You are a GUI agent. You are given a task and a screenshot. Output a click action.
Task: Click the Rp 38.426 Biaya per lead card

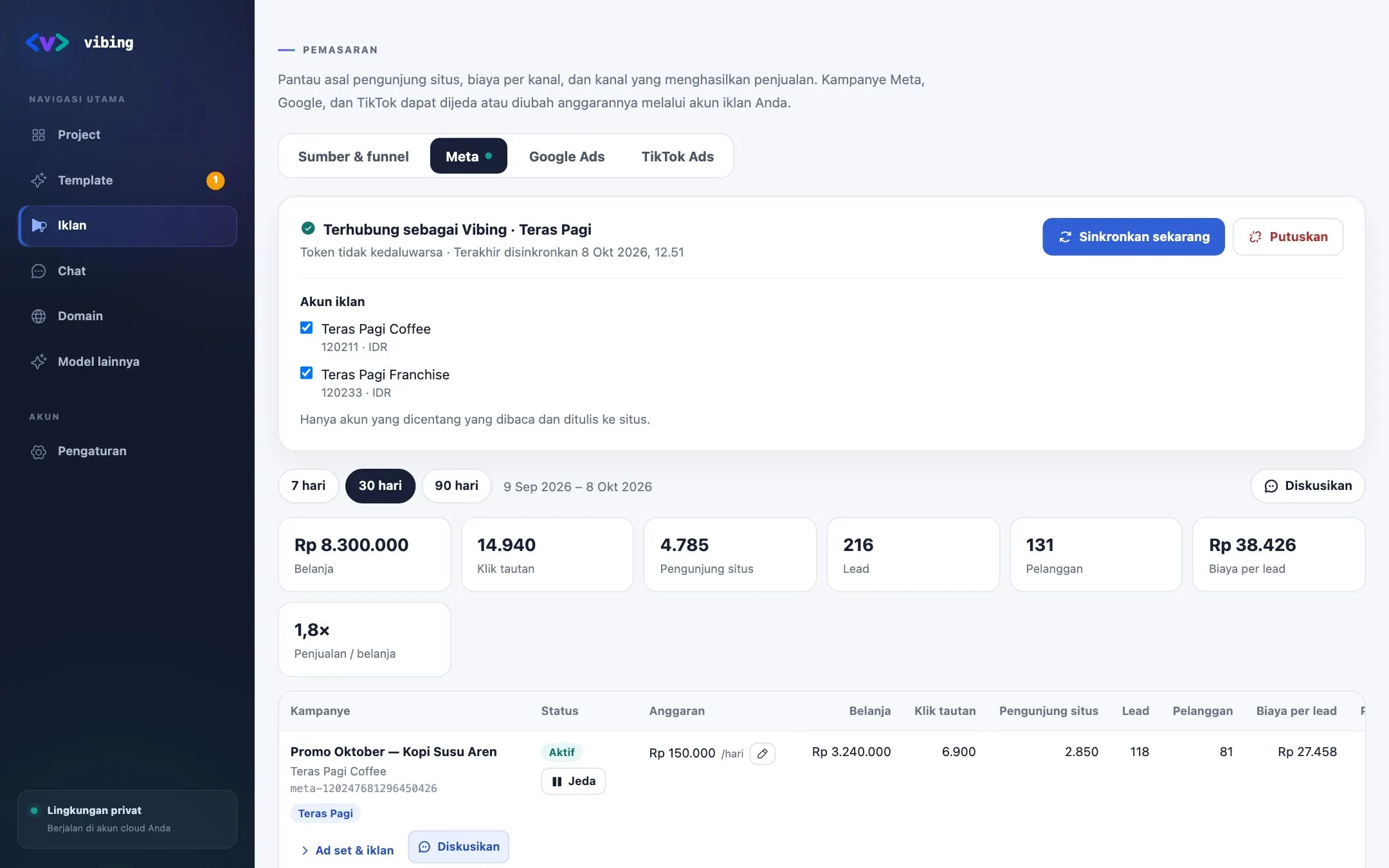[1278, 554]
